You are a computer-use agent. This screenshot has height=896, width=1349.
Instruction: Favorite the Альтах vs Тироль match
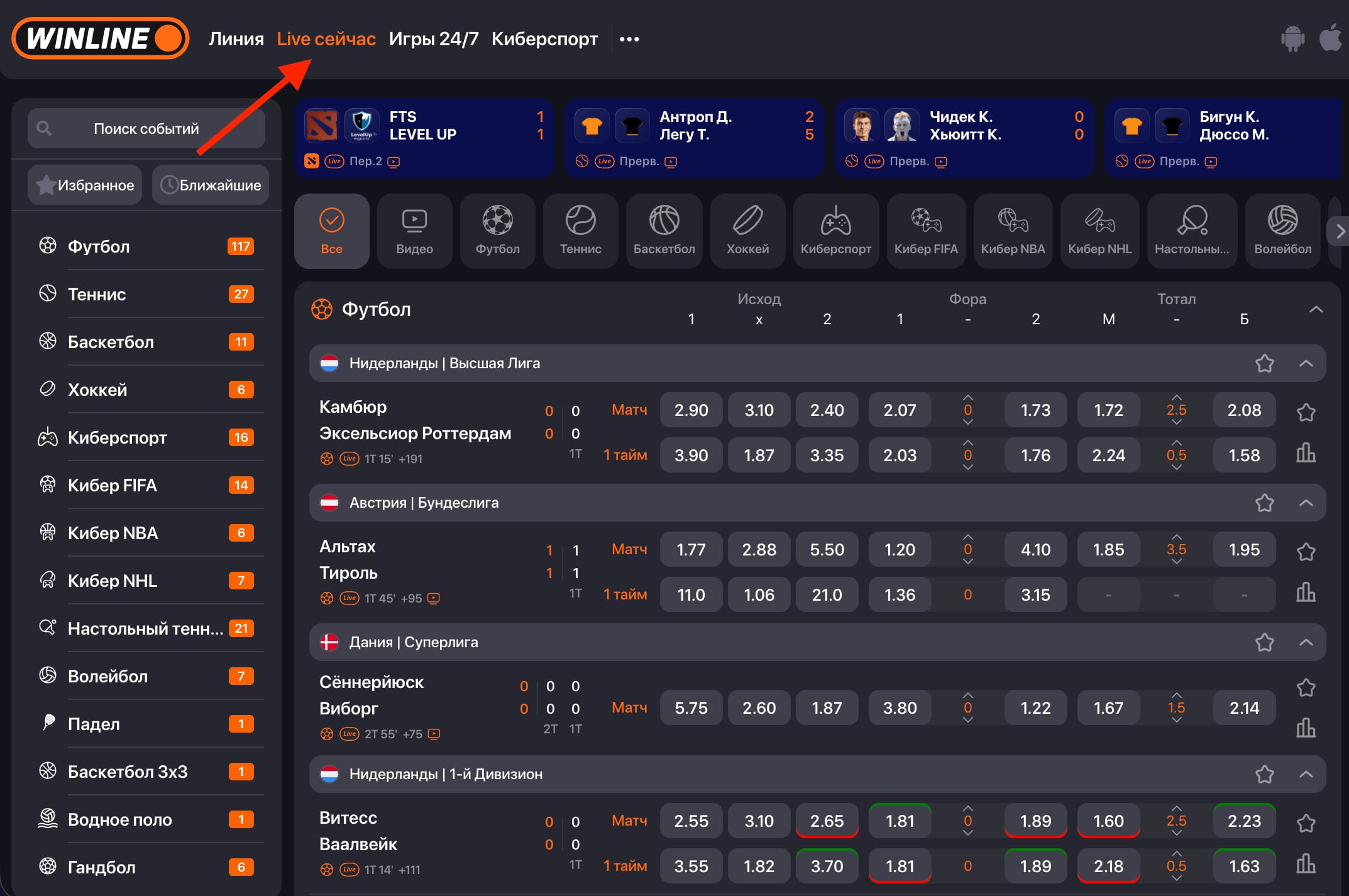1306,552
